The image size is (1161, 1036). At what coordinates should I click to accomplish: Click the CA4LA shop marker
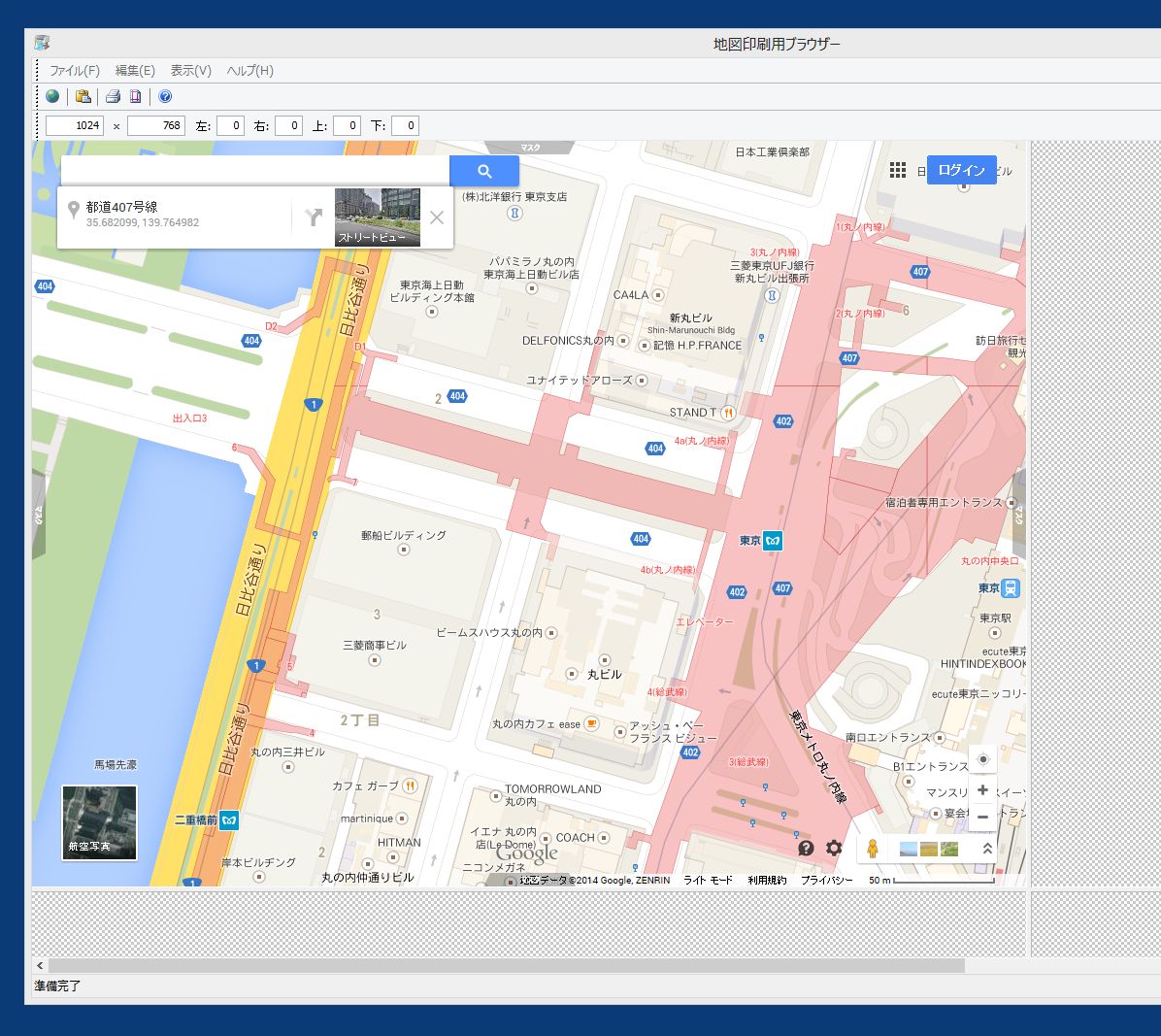pos(657,295)
